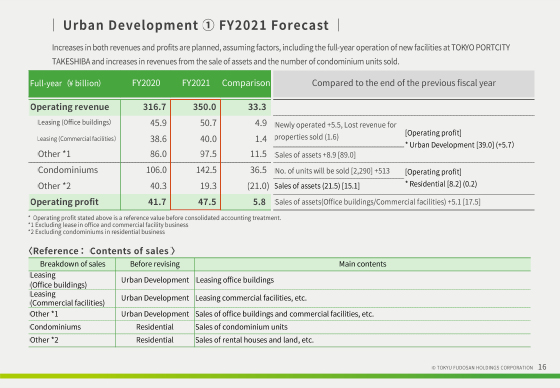Image resolution: width=560 pixels, height=388 pixels.
Task: Select the "Before revising" header cell
Action: click(x=155, y=264)
